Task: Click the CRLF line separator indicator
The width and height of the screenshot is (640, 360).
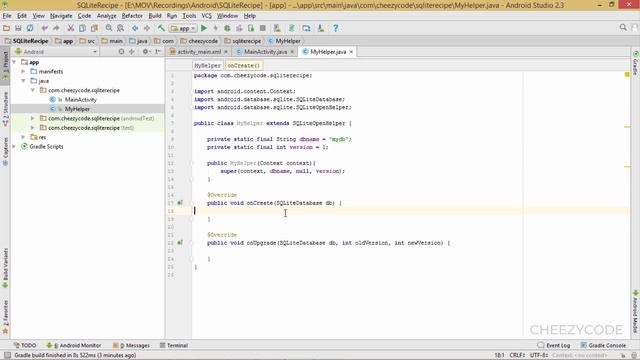Action: (517, 355)
